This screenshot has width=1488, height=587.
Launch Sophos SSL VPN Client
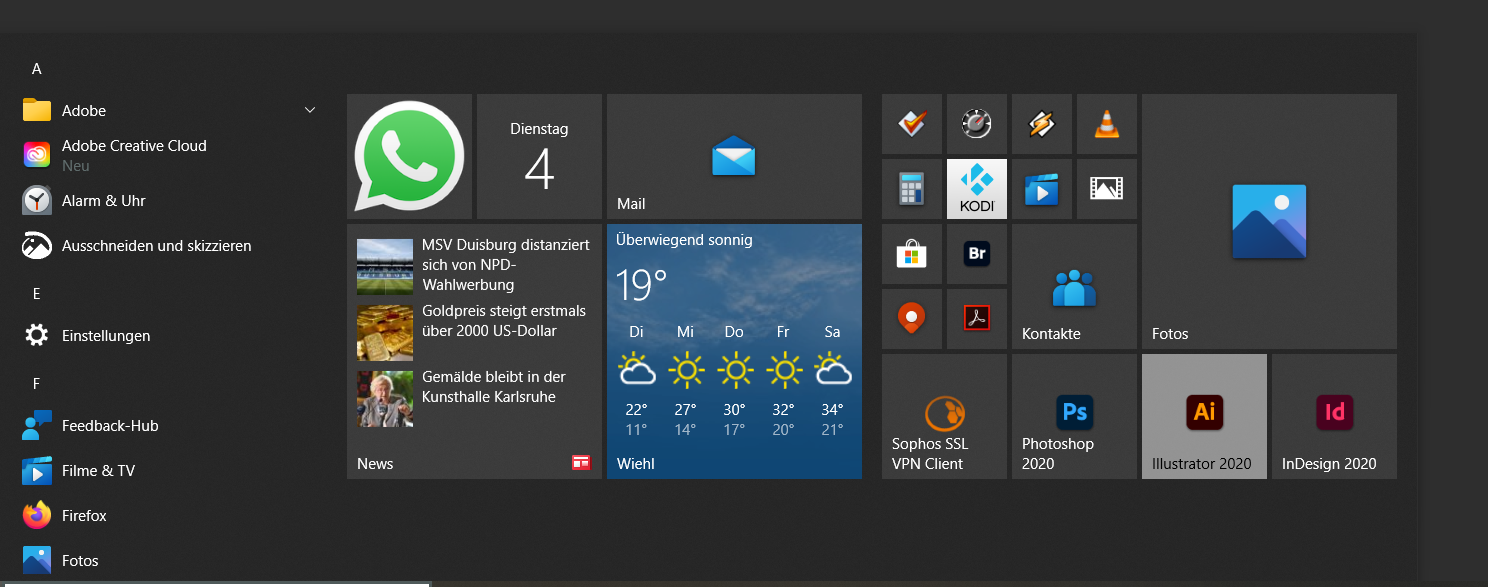pos(943,416)
